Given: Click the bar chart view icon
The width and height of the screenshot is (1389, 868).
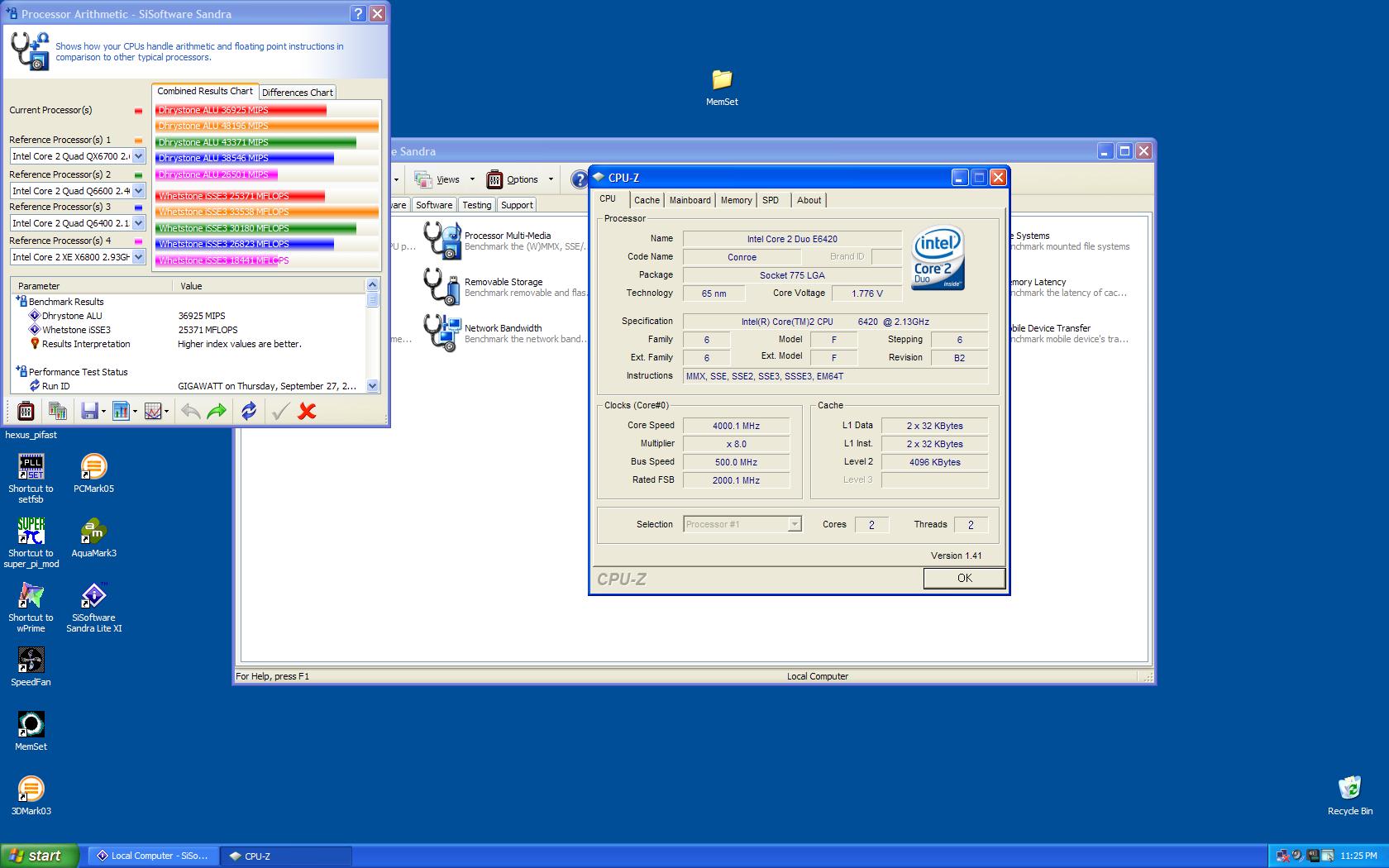Looking at the screenshot, I should 121,411.
